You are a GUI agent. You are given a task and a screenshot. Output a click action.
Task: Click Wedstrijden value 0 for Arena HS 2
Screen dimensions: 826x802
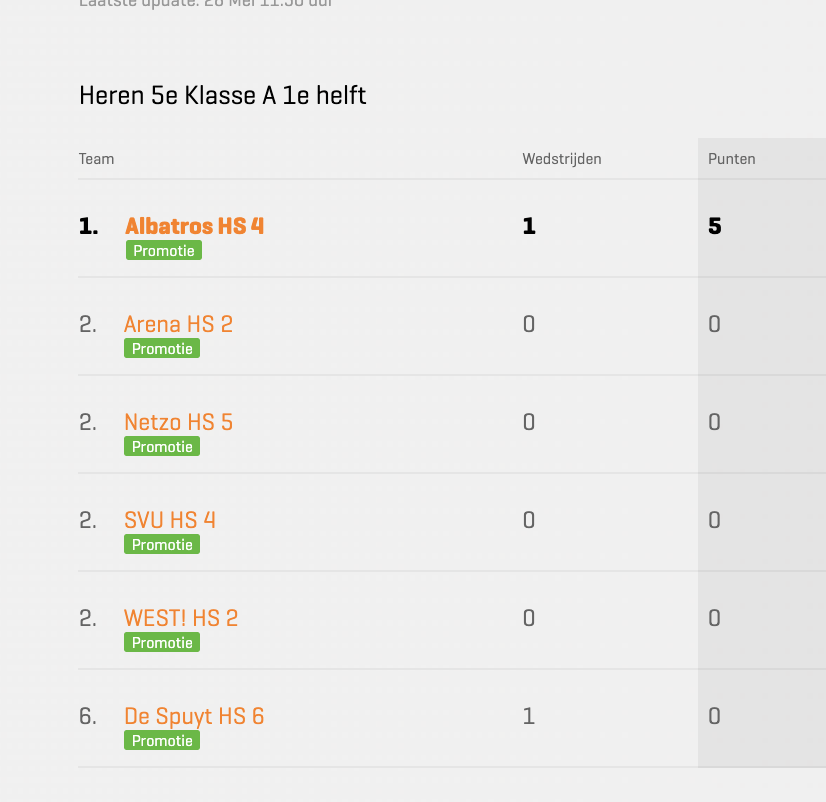[x=529, y=324]
